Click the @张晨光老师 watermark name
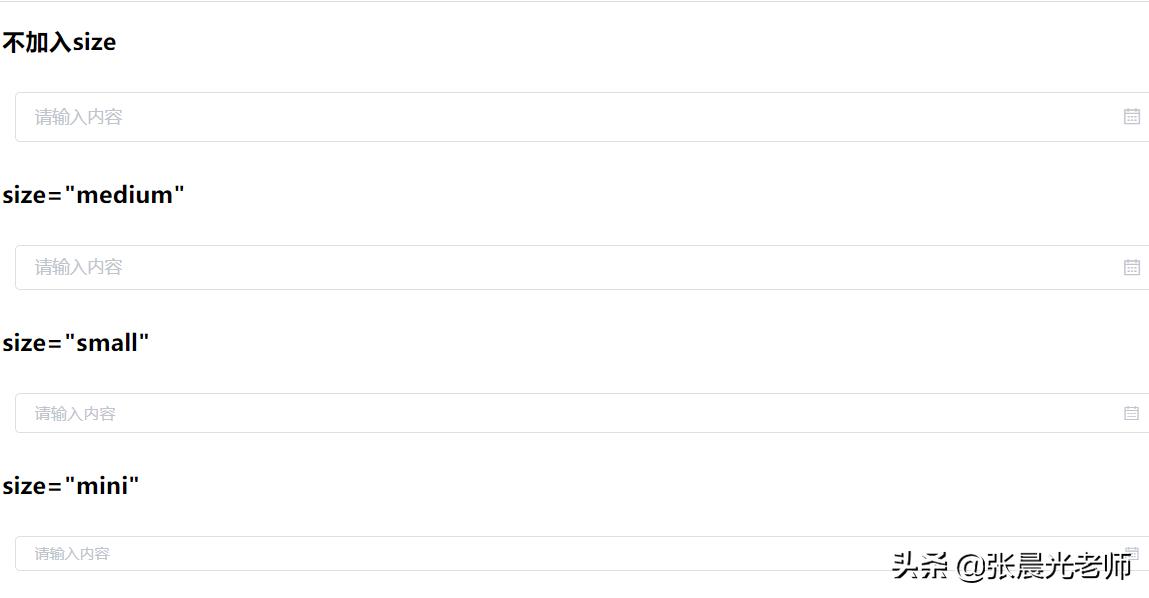This screenshot has width=1149, height=598. coord(1045,567)
